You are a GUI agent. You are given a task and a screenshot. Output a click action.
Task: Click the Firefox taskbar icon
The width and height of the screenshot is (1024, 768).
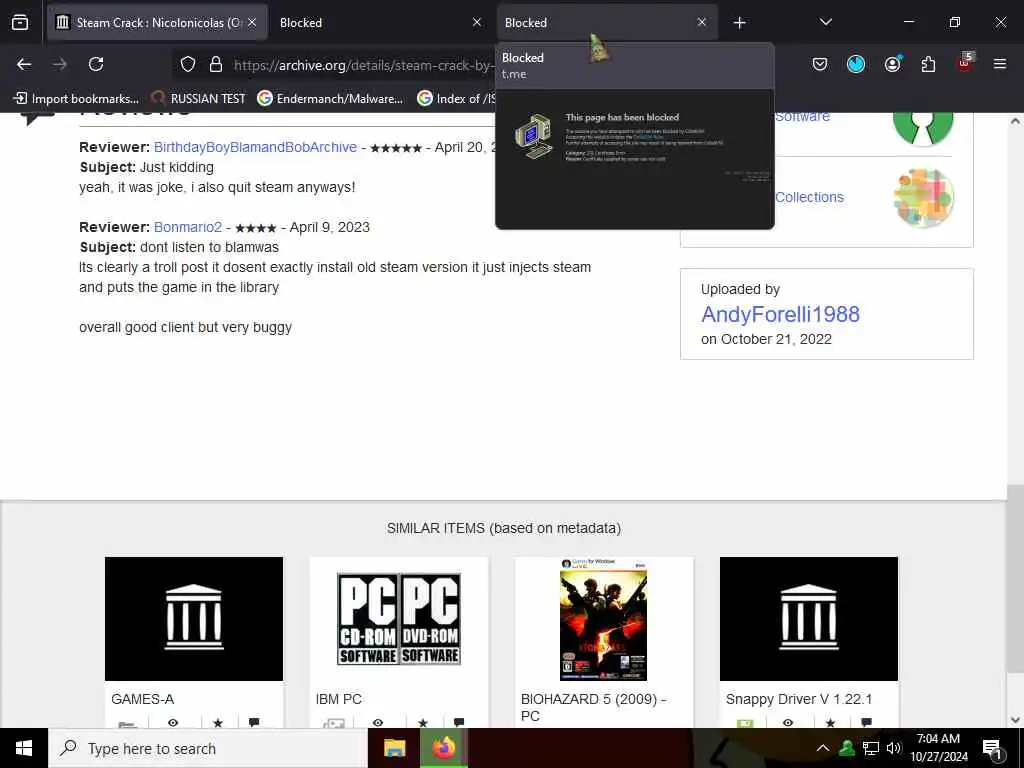[x=443, y=748]
